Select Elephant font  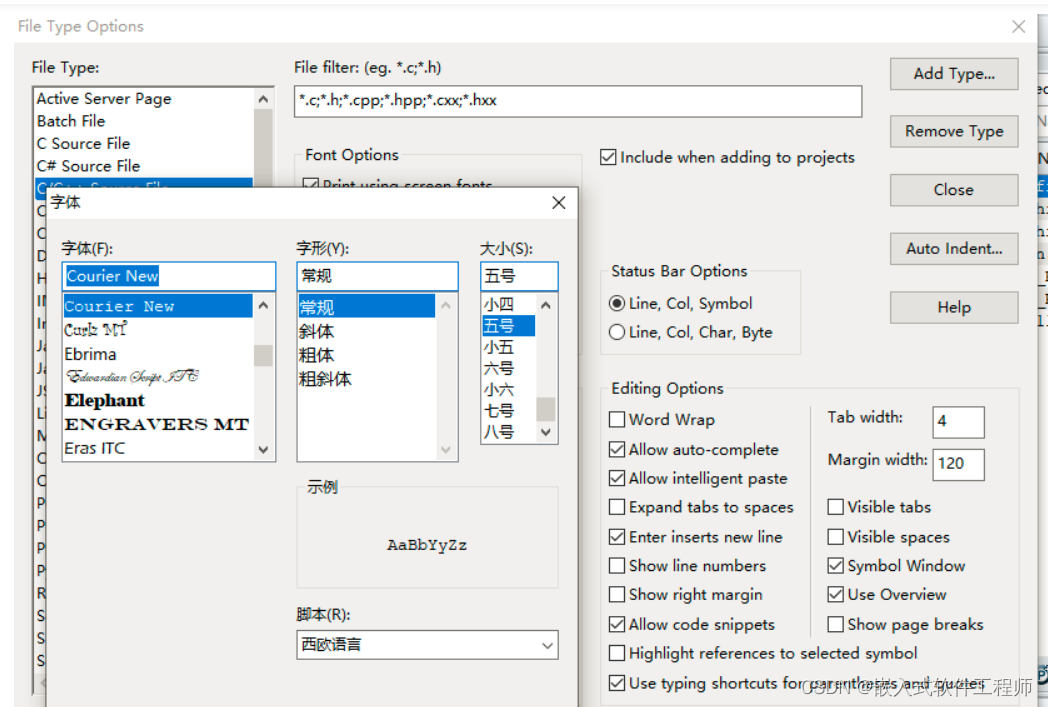pos(158,400)
